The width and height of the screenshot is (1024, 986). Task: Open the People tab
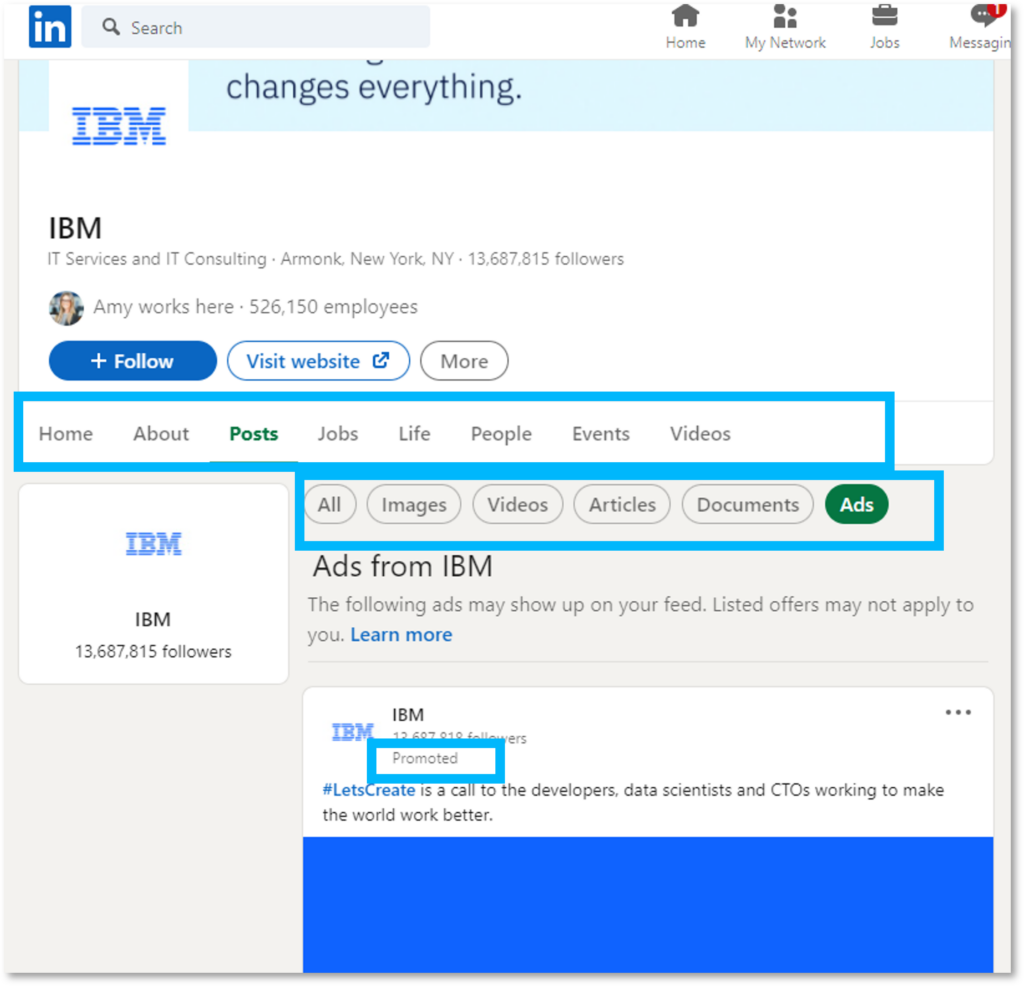click(502, 434)
